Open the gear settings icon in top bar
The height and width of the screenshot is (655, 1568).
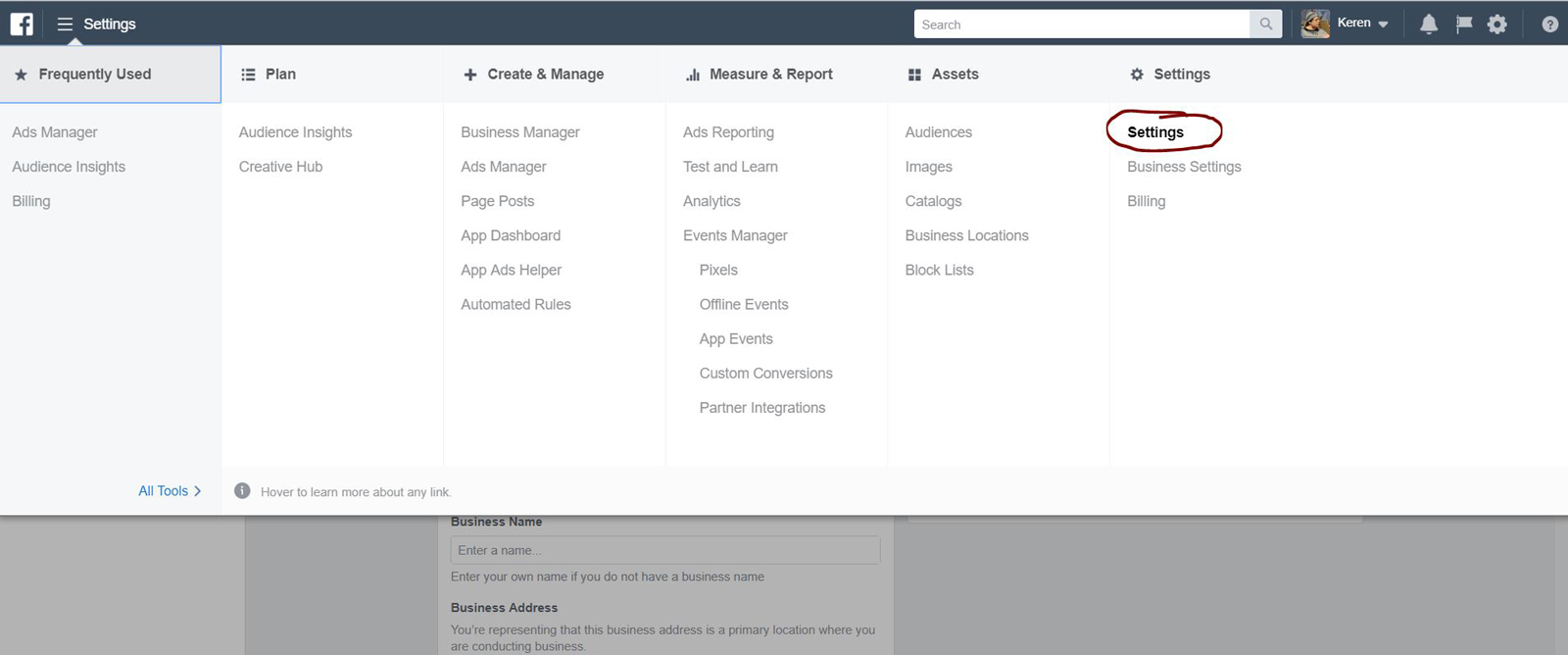(x=1497, y=24)
